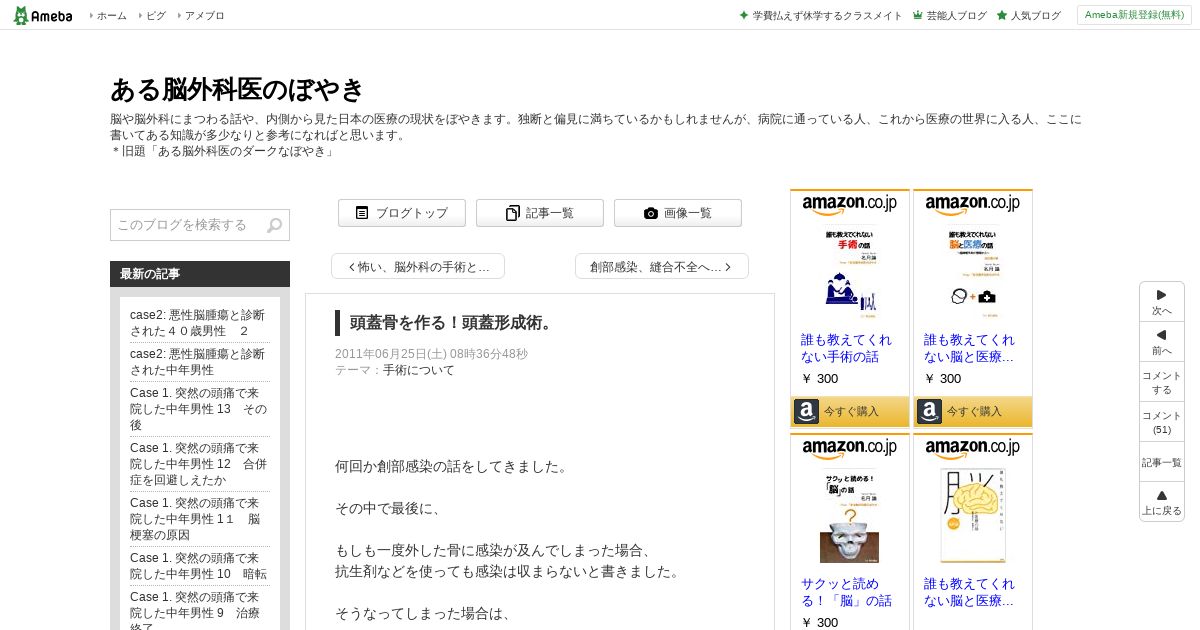The image size is (1200, 630).
Task: Open the ブログトップ button
Action: pyautogui.click(x=401, y=213)
